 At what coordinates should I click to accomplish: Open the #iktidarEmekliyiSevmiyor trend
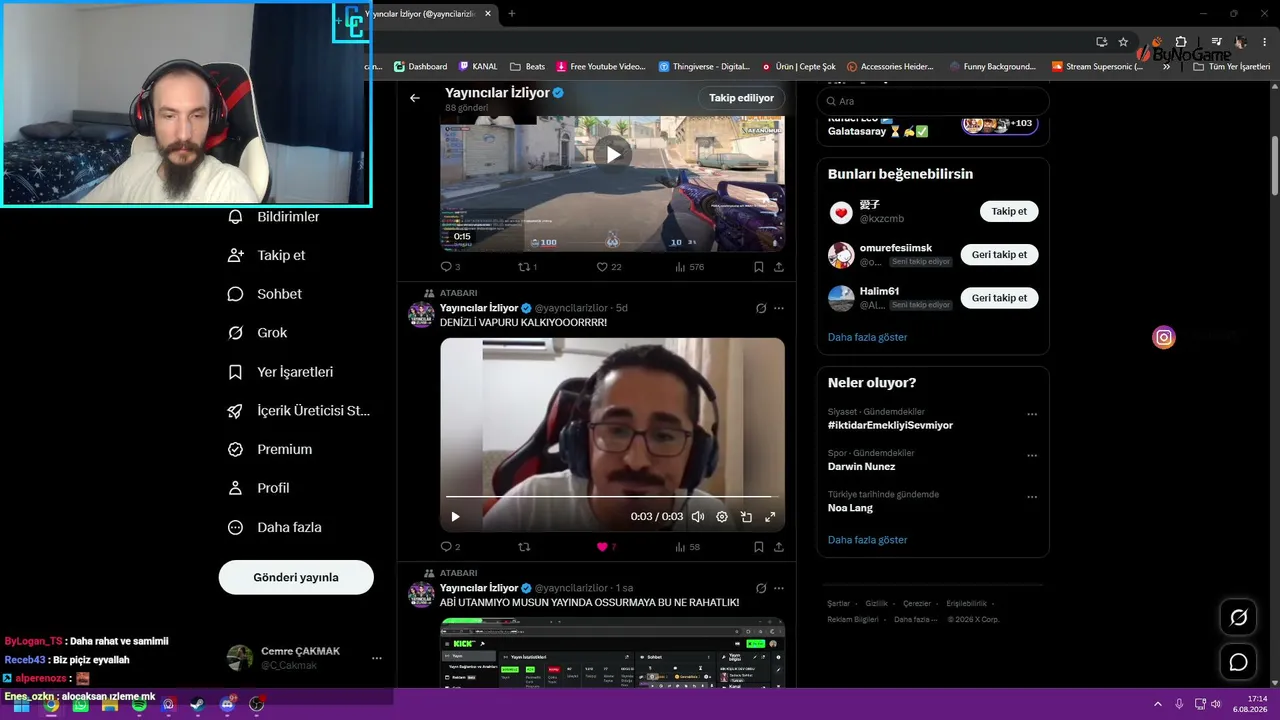(890, 425)
